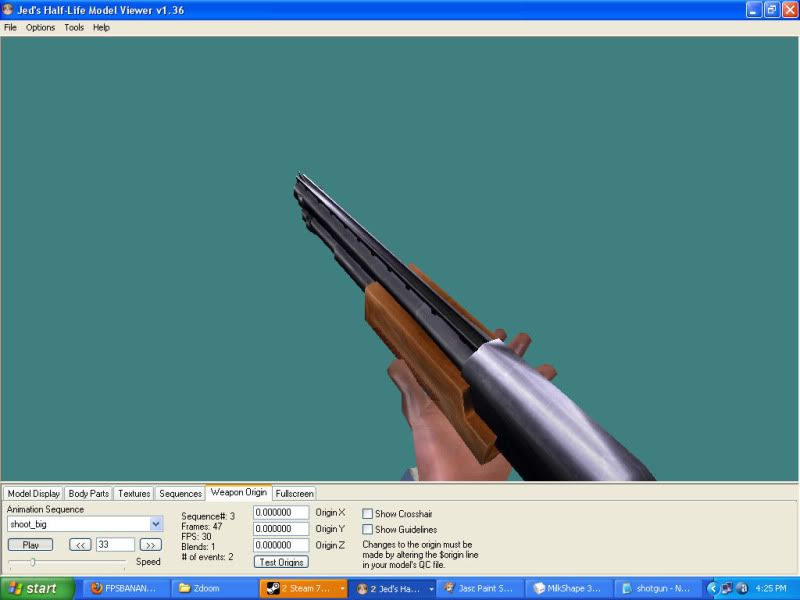The width and height of the screenshot is (800, 600).
Task: Click the "FPS: 30" text
Action: pos(196,537)
